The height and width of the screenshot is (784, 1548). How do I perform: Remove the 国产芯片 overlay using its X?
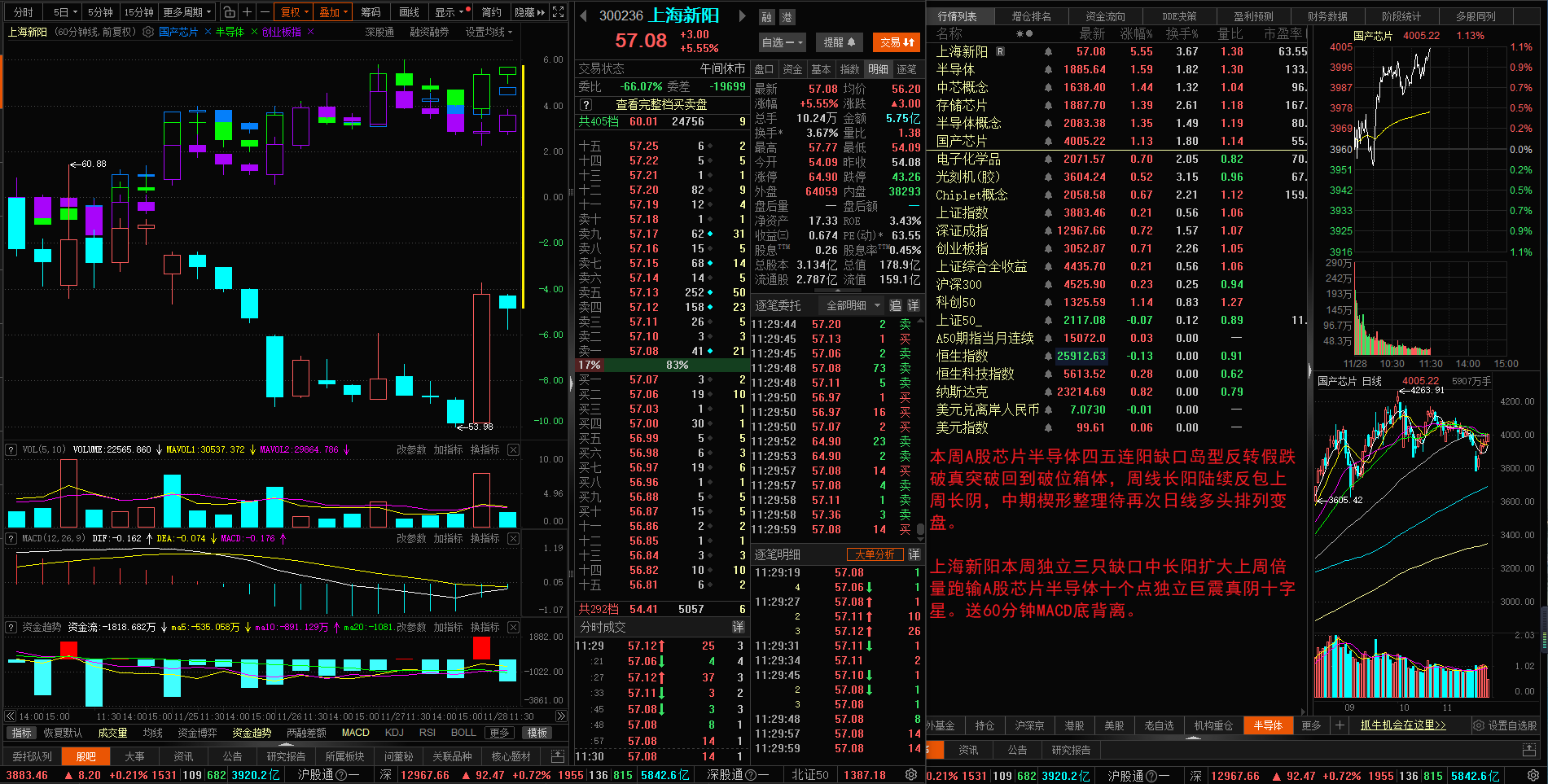click(x=208, y=32)
